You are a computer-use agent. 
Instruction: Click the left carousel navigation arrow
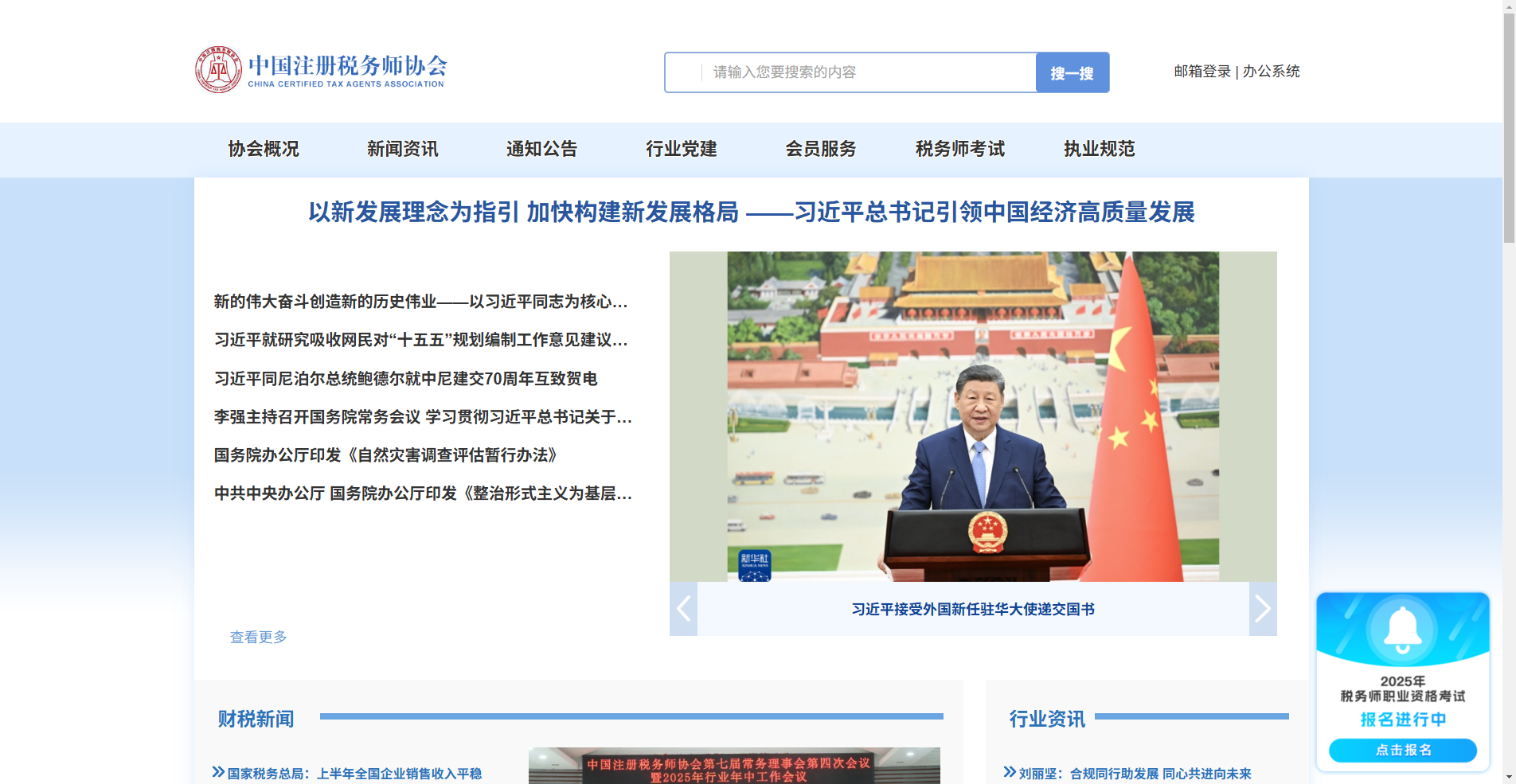pyautogui.click(x=682, y=608)
